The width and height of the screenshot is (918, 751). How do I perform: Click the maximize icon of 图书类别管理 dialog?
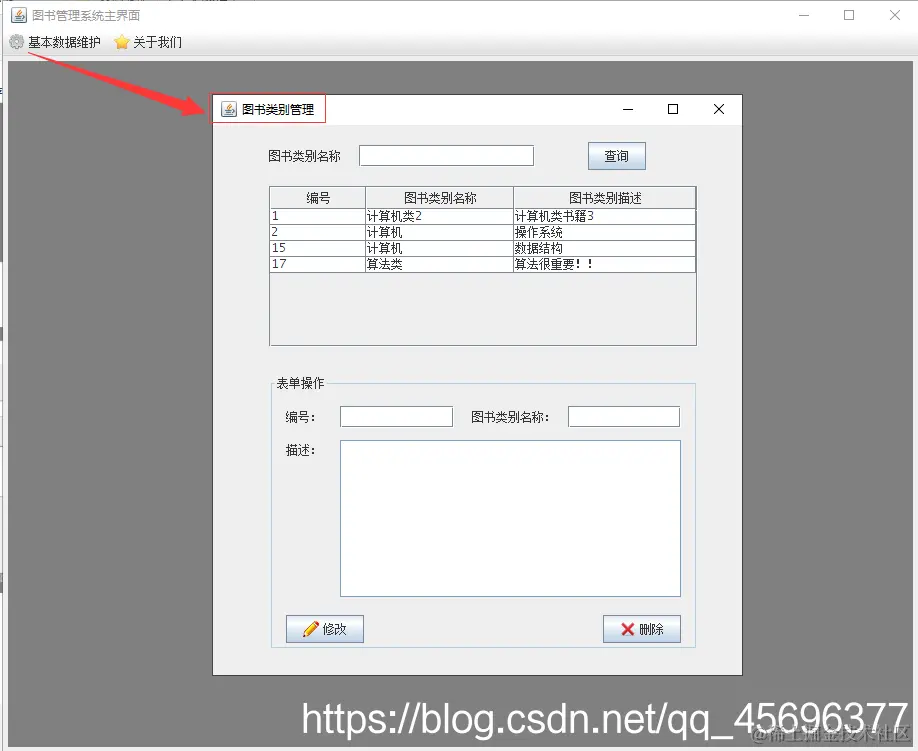click(673, 109)
